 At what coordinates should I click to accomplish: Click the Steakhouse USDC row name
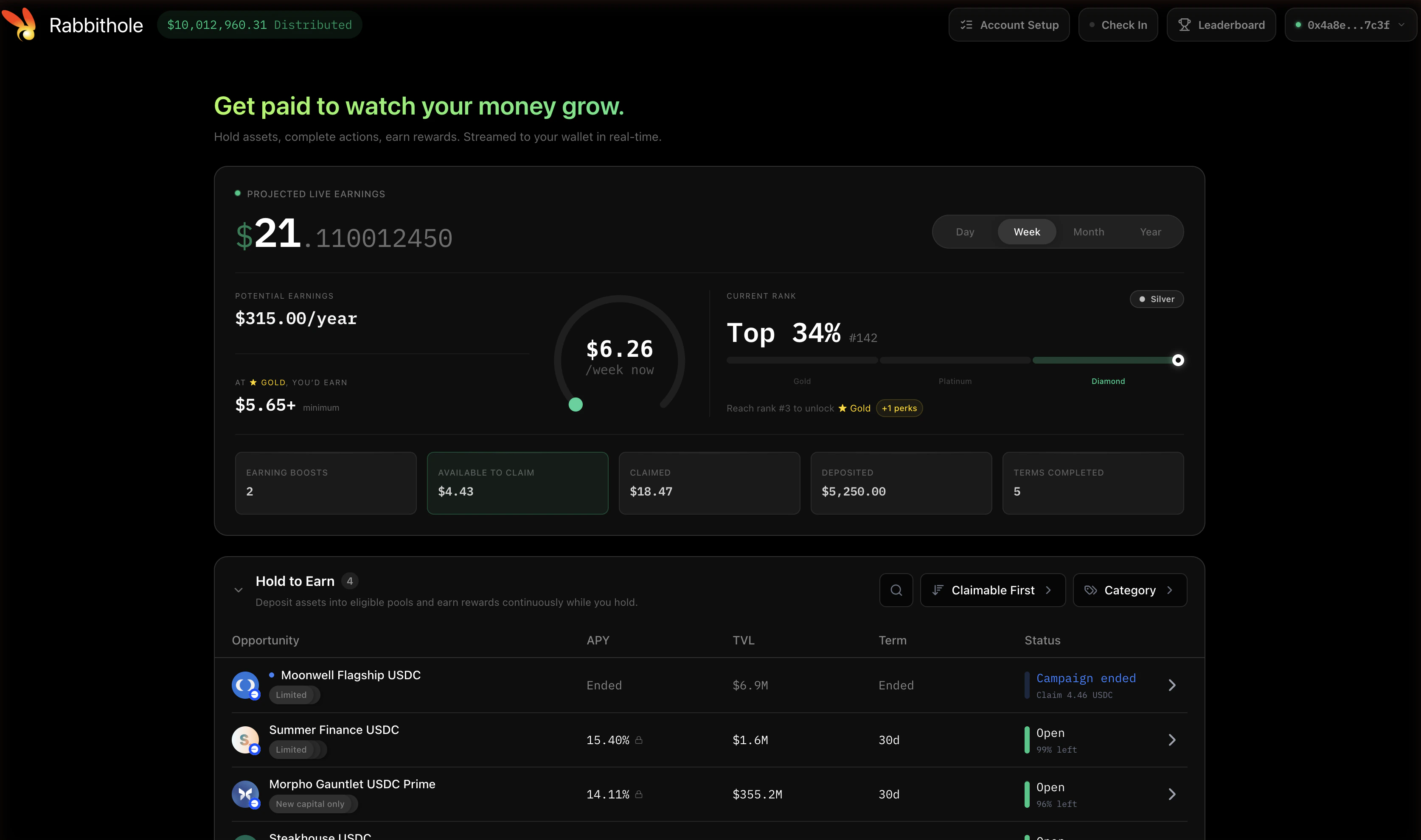(x=320, y=836)
